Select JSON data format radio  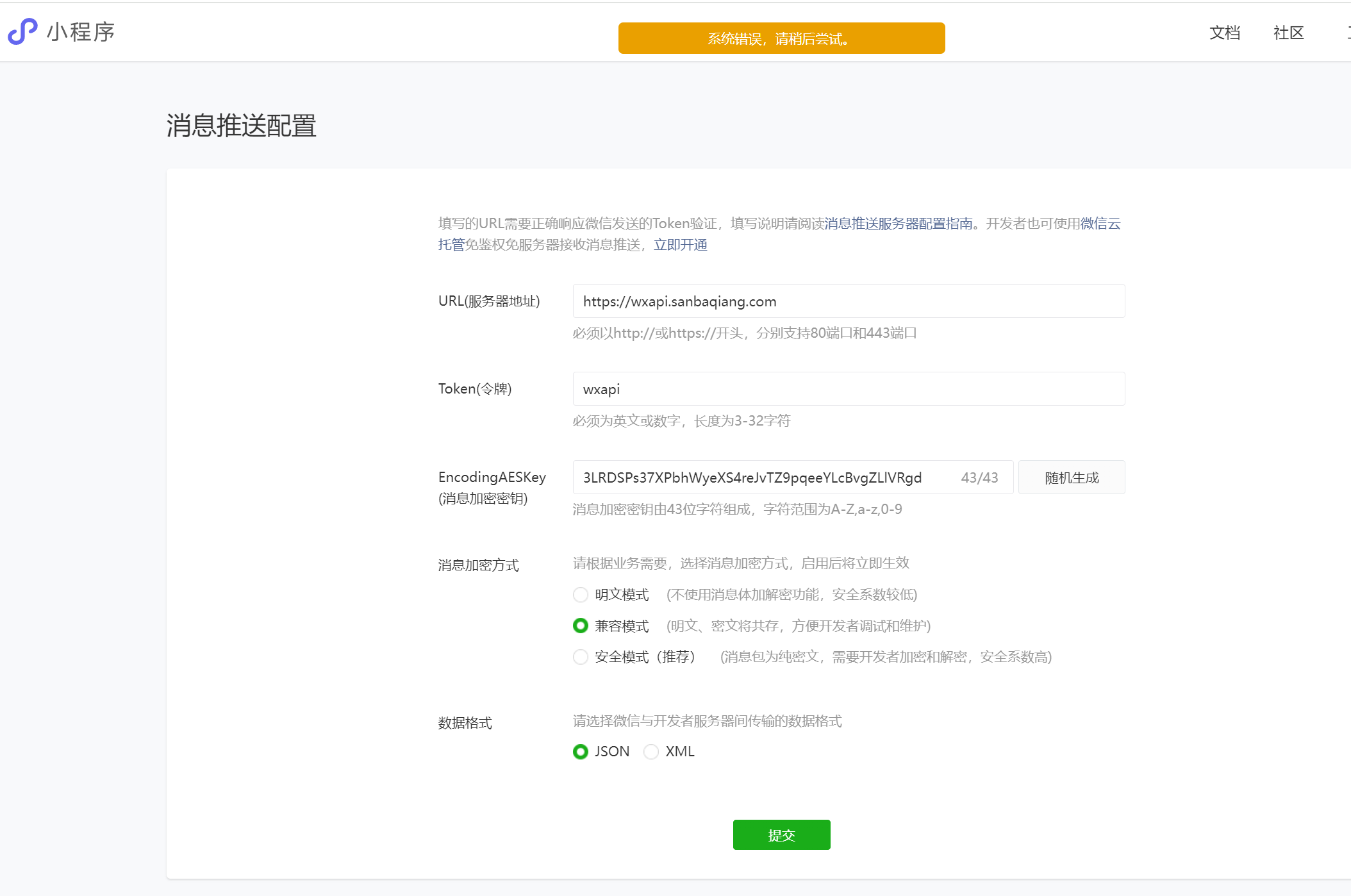[581, 752]
